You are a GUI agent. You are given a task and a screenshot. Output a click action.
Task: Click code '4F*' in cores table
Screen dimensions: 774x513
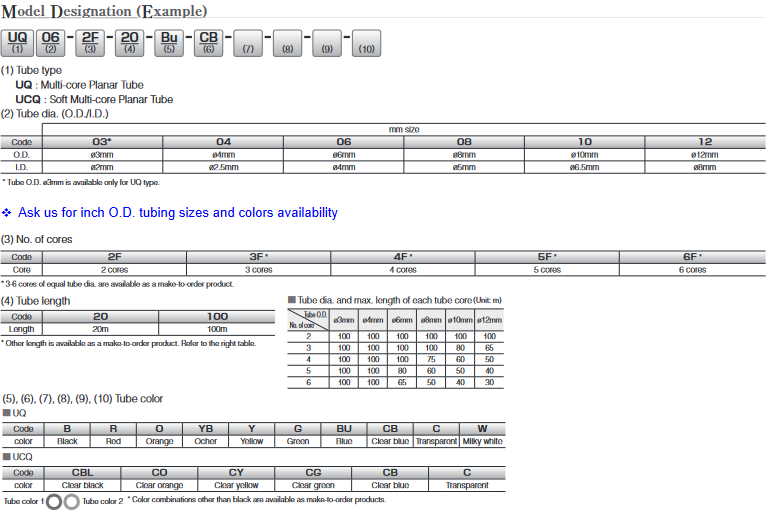pyautogui.click(x=403, y=257)
